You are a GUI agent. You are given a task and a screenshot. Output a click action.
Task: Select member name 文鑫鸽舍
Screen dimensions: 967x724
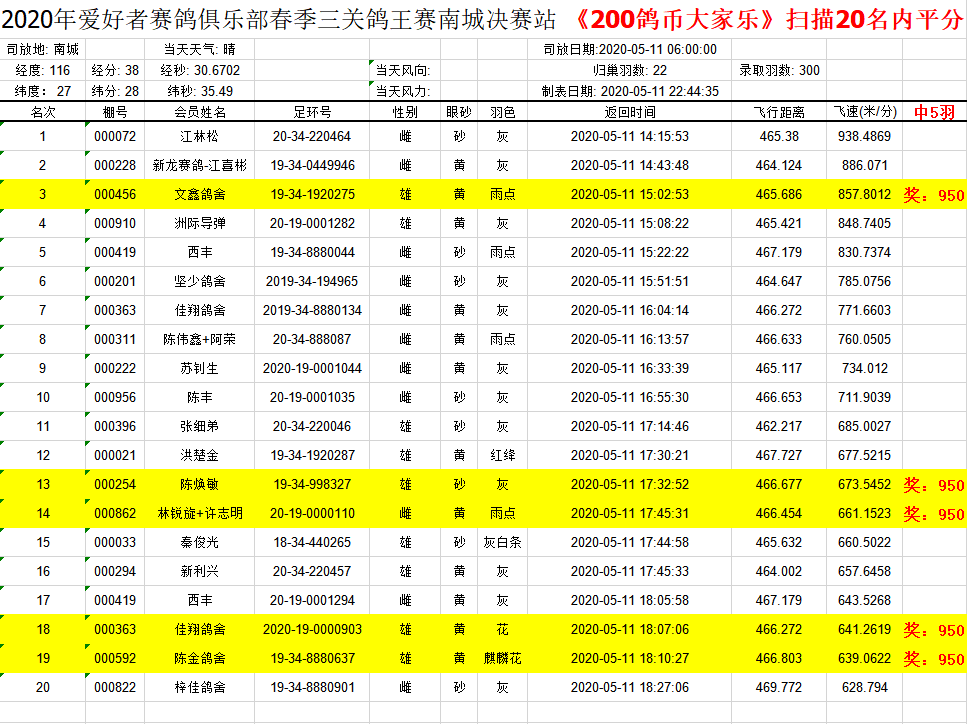coord(199,194)
